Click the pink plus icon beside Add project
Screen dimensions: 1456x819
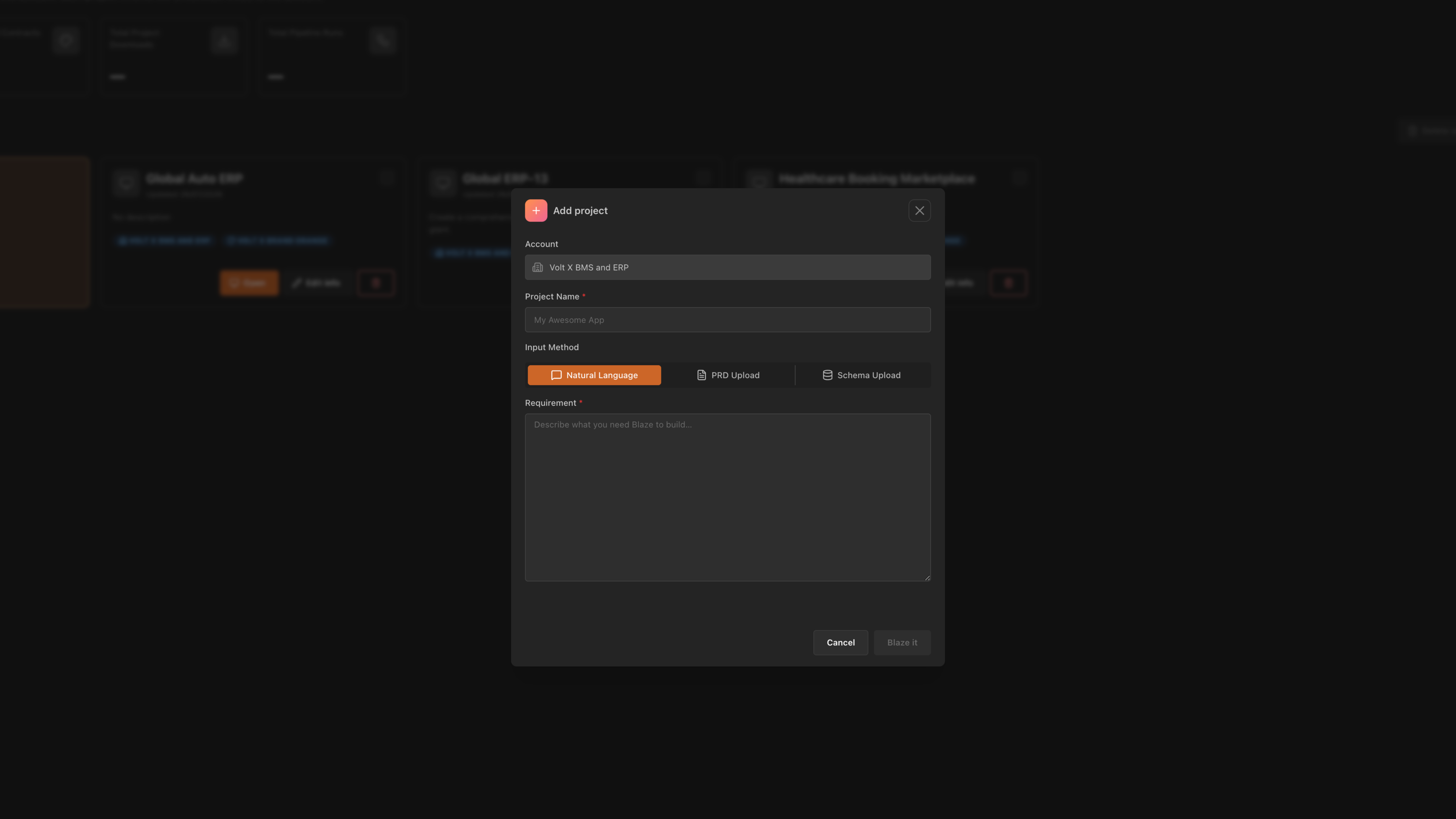[536, 210]
